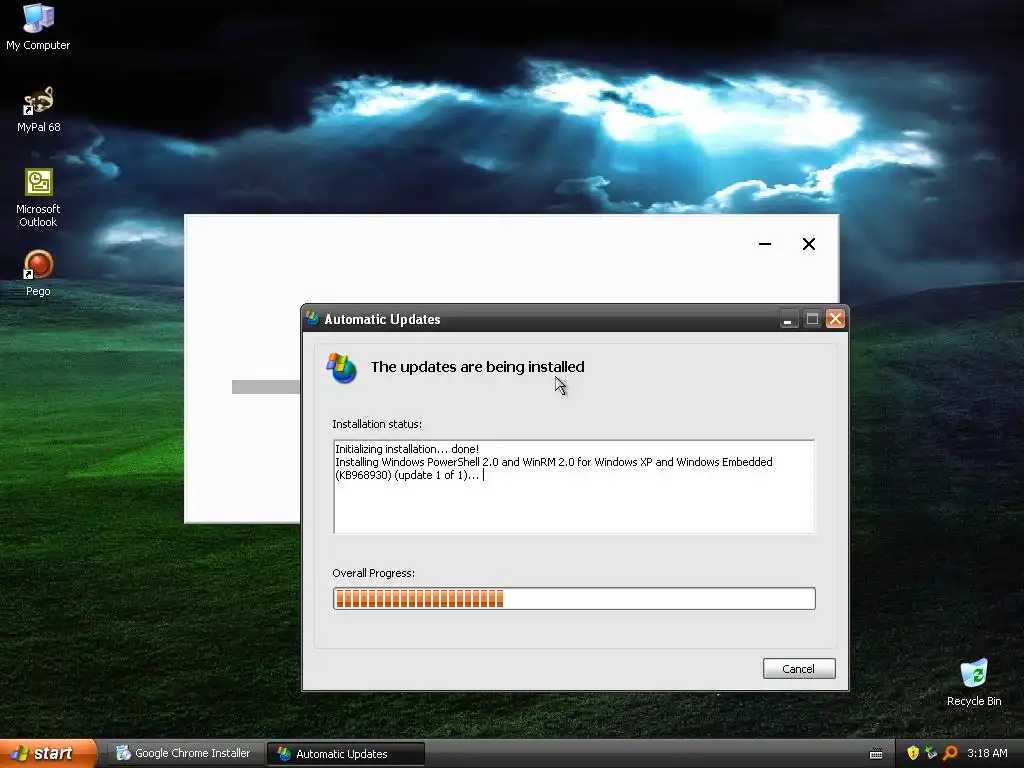The width and height of the screenshot is (1024, 768).
Task: Click the 3:18 AM taskbar clock
Action: (987, 753)
